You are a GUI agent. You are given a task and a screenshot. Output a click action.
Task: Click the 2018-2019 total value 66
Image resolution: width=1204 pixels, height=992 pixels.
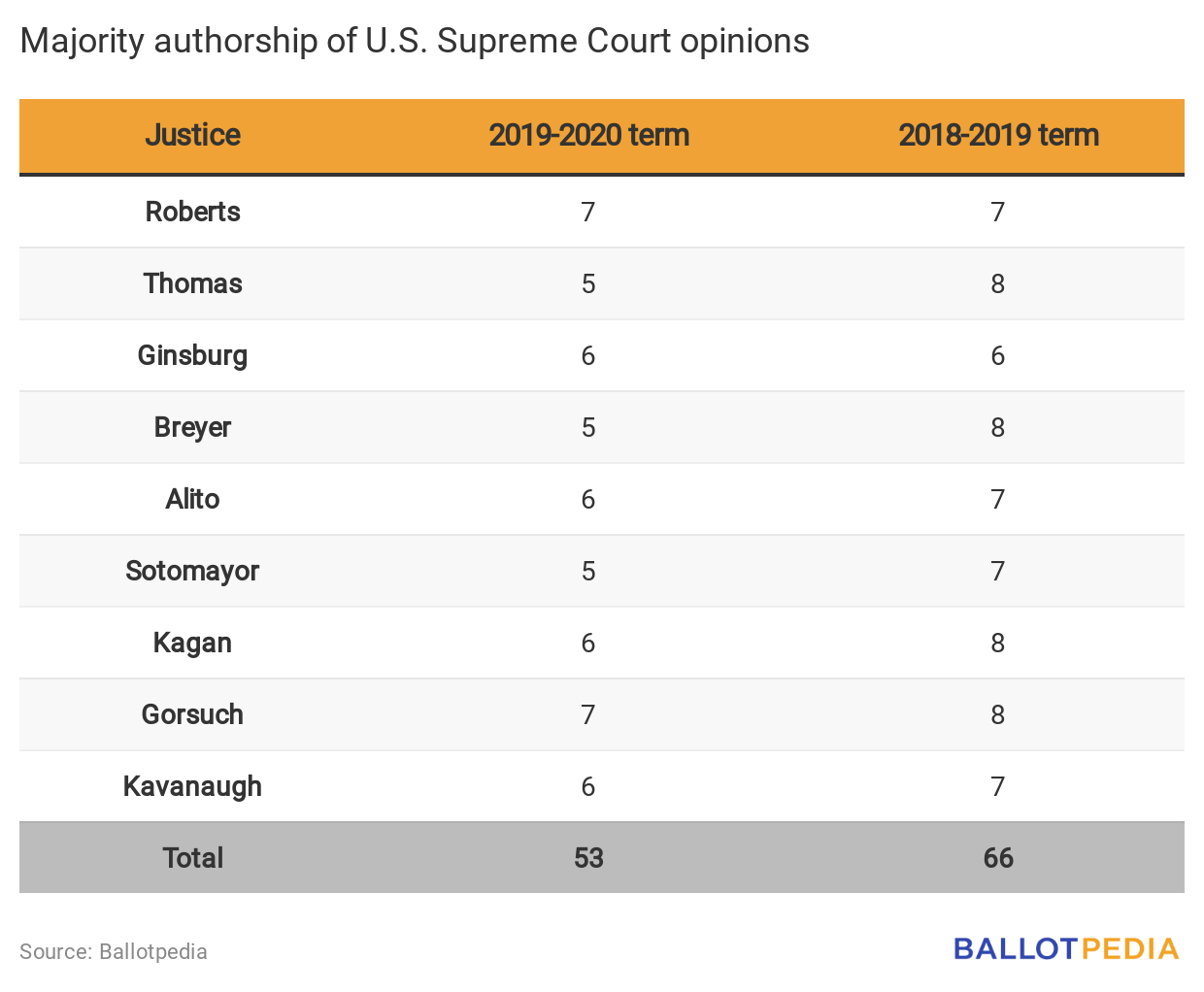click(998, 858)
